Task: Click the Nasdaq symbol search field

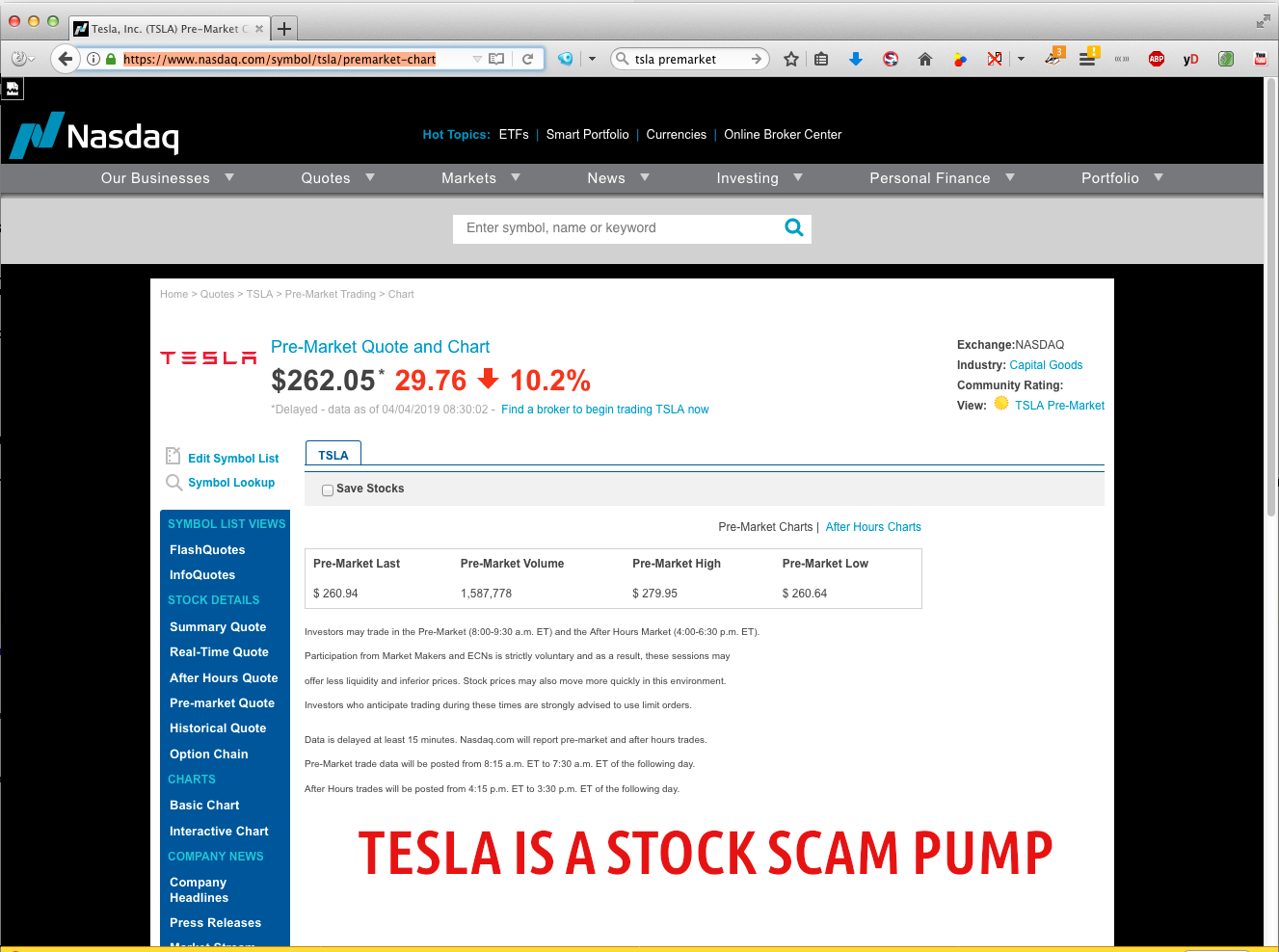Action: (617, 228)
